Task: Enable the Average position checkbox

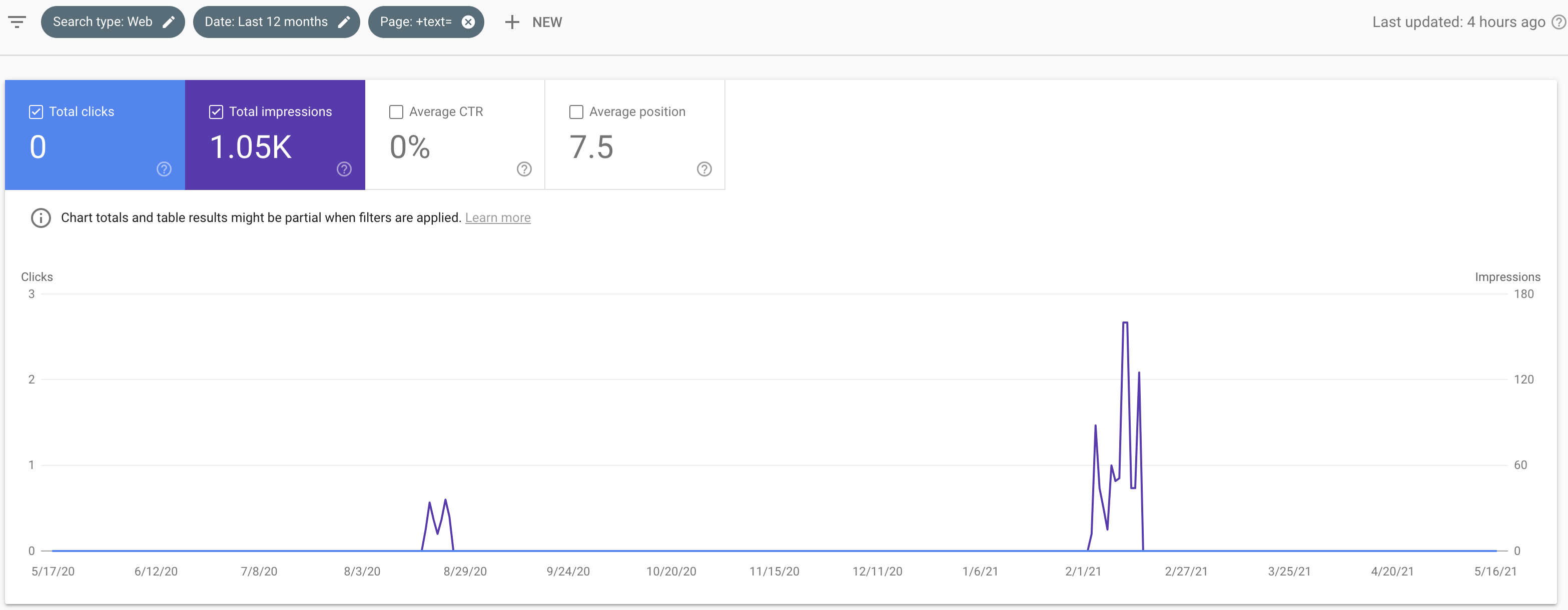Action: click(x=576, y=112)
